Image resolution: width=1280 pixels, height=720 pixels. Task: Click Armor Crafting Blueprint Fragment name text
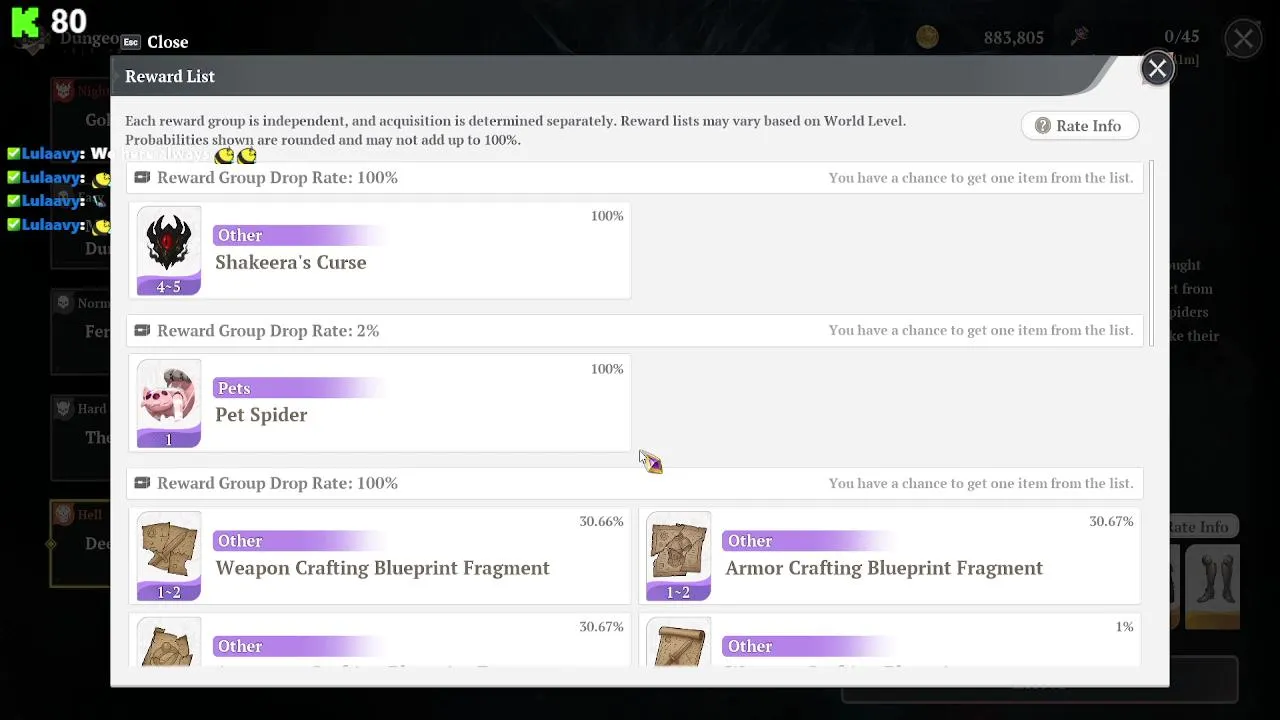(x=884, y=568)
